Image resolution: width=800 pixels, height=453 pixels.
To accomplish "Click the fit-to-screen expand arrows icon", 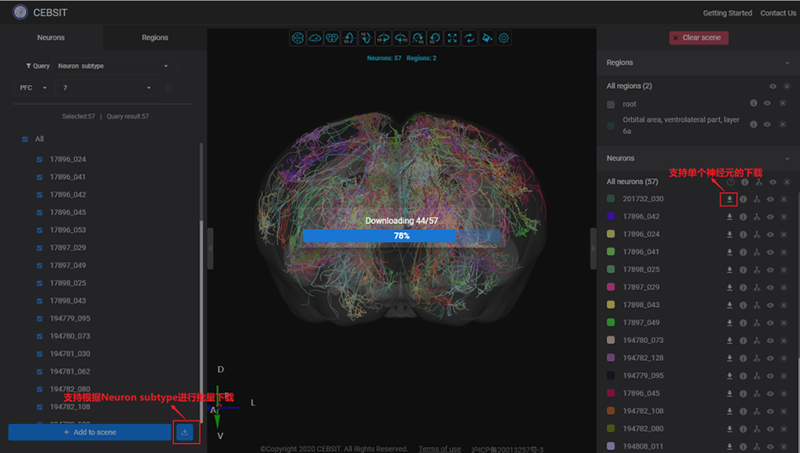I will click(x=452, y=38).
